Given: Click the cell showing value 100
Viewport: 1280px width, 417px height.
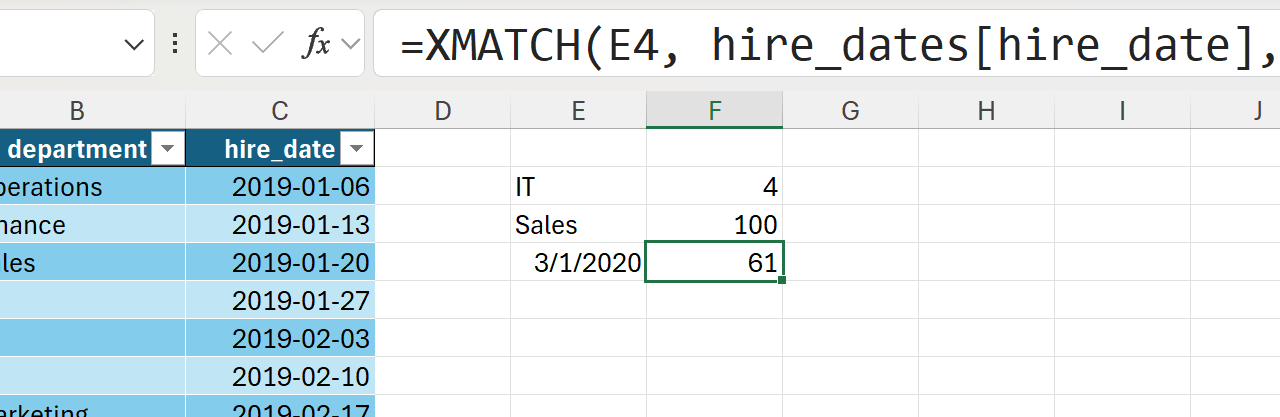Looking at the screenshot, I should click(714, 225).
